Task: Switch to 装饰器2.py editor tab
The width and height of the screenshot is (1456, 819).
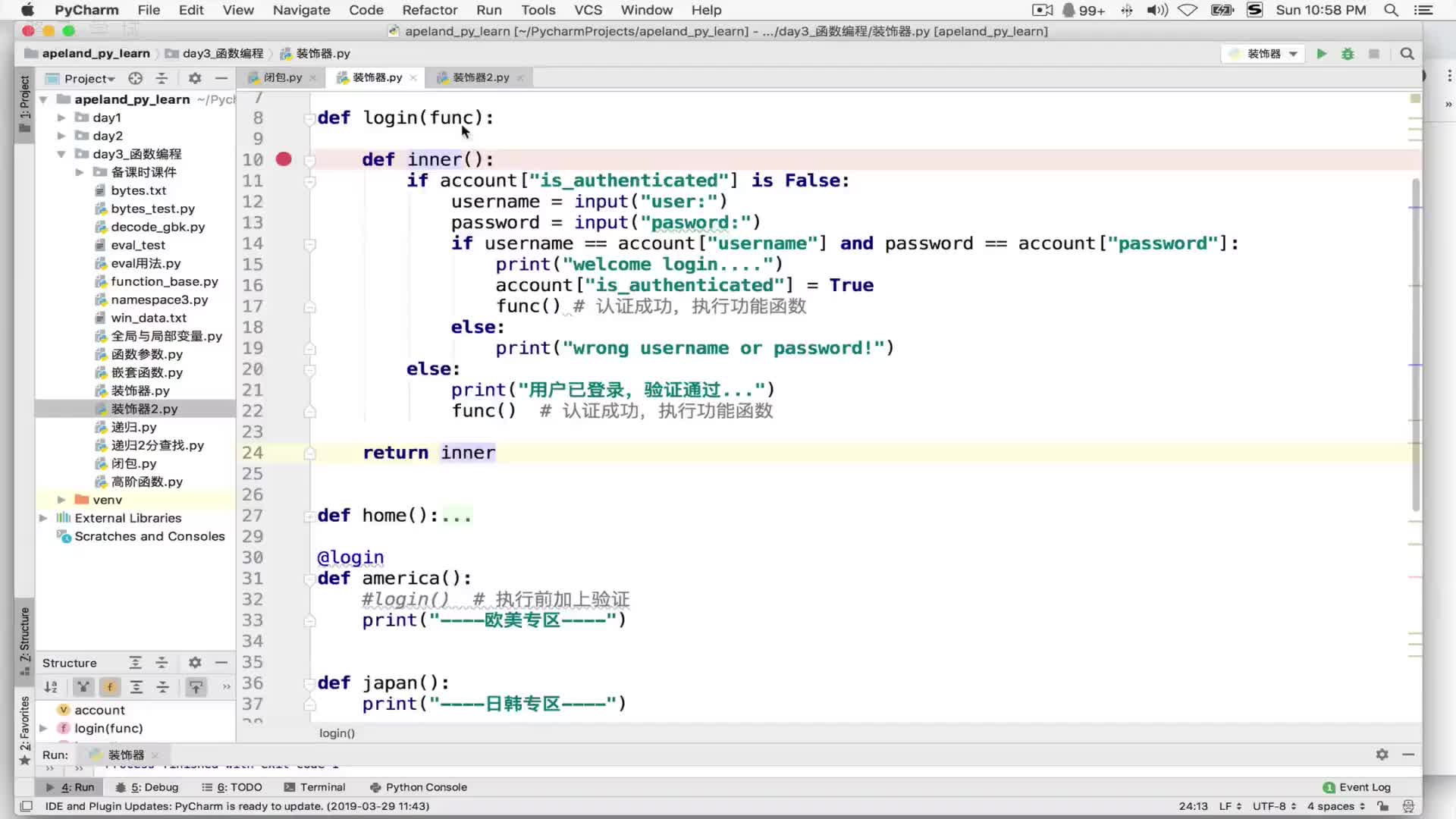Action: tap(480, 77)
